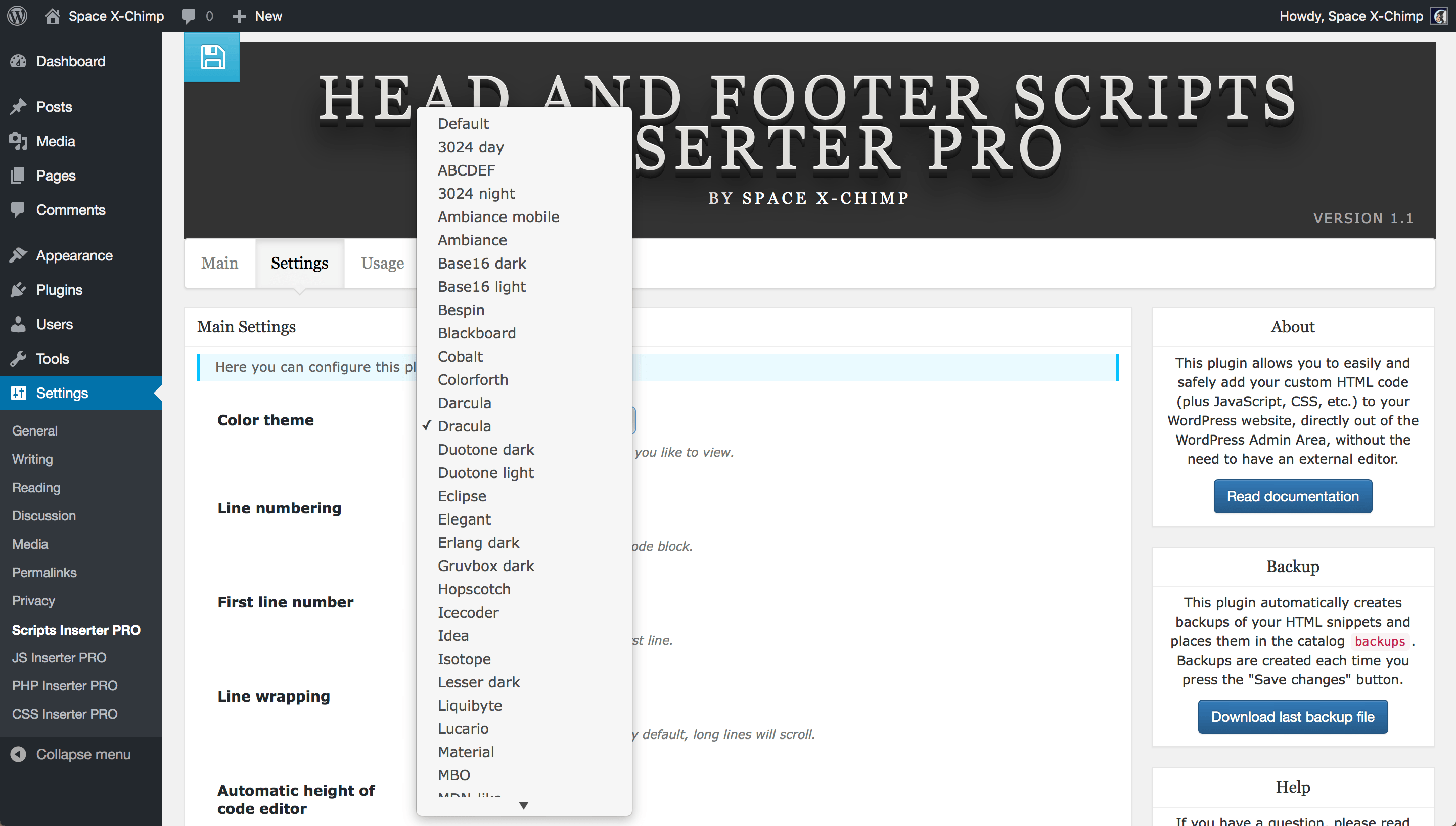
Task: Click the WordPress logo icon
Action: 17,15
